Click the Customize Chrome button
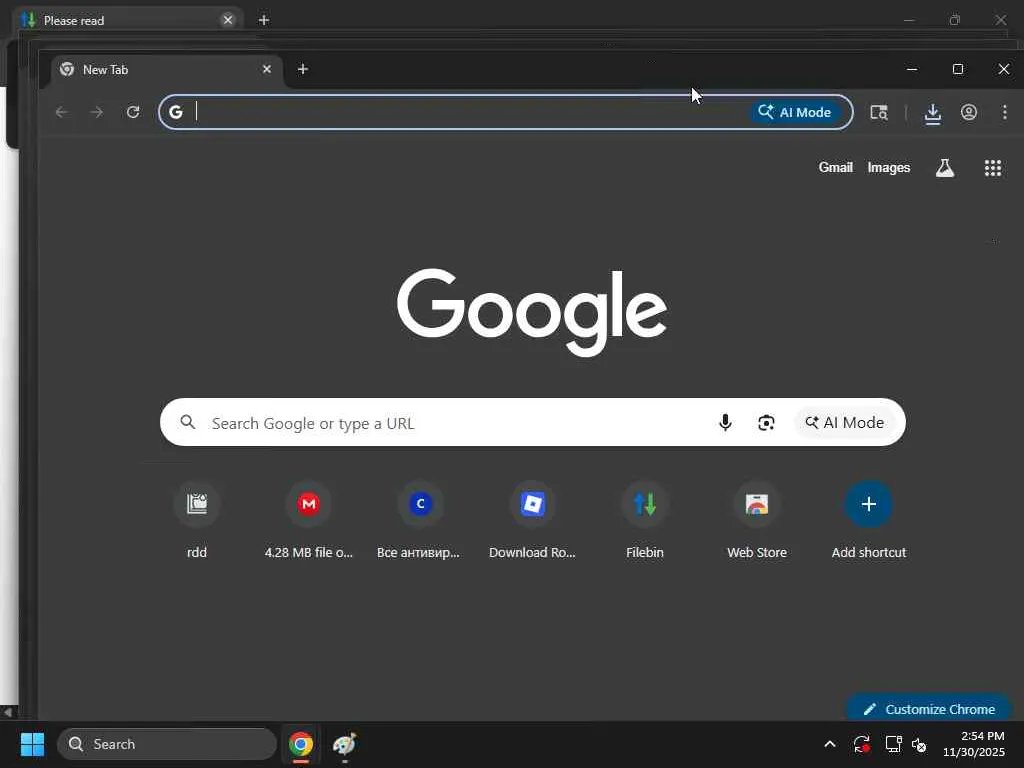Viewport: 1024px width, 768px height. 929,709
